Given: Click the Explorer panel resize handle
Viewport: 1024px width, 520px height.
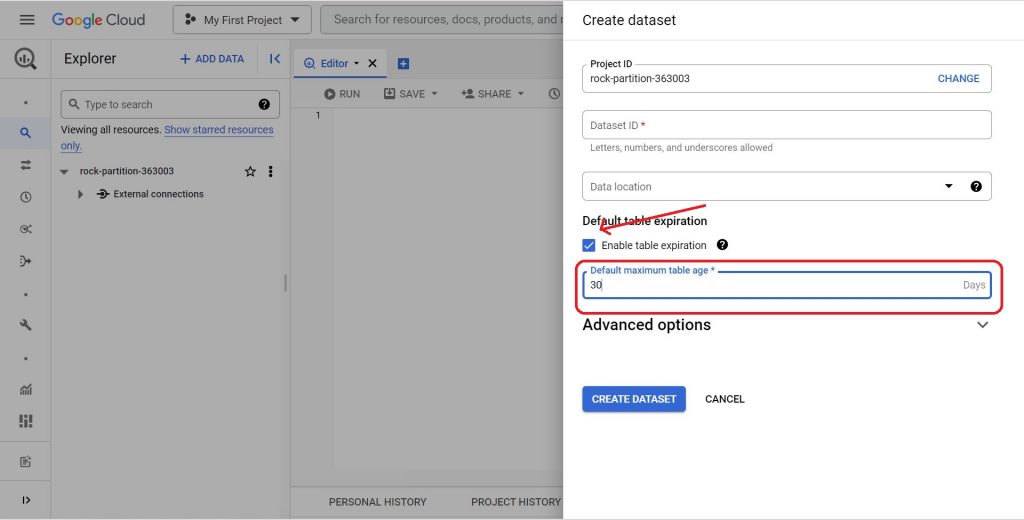Looking at the screenshot, I should (x=285, y=283).
